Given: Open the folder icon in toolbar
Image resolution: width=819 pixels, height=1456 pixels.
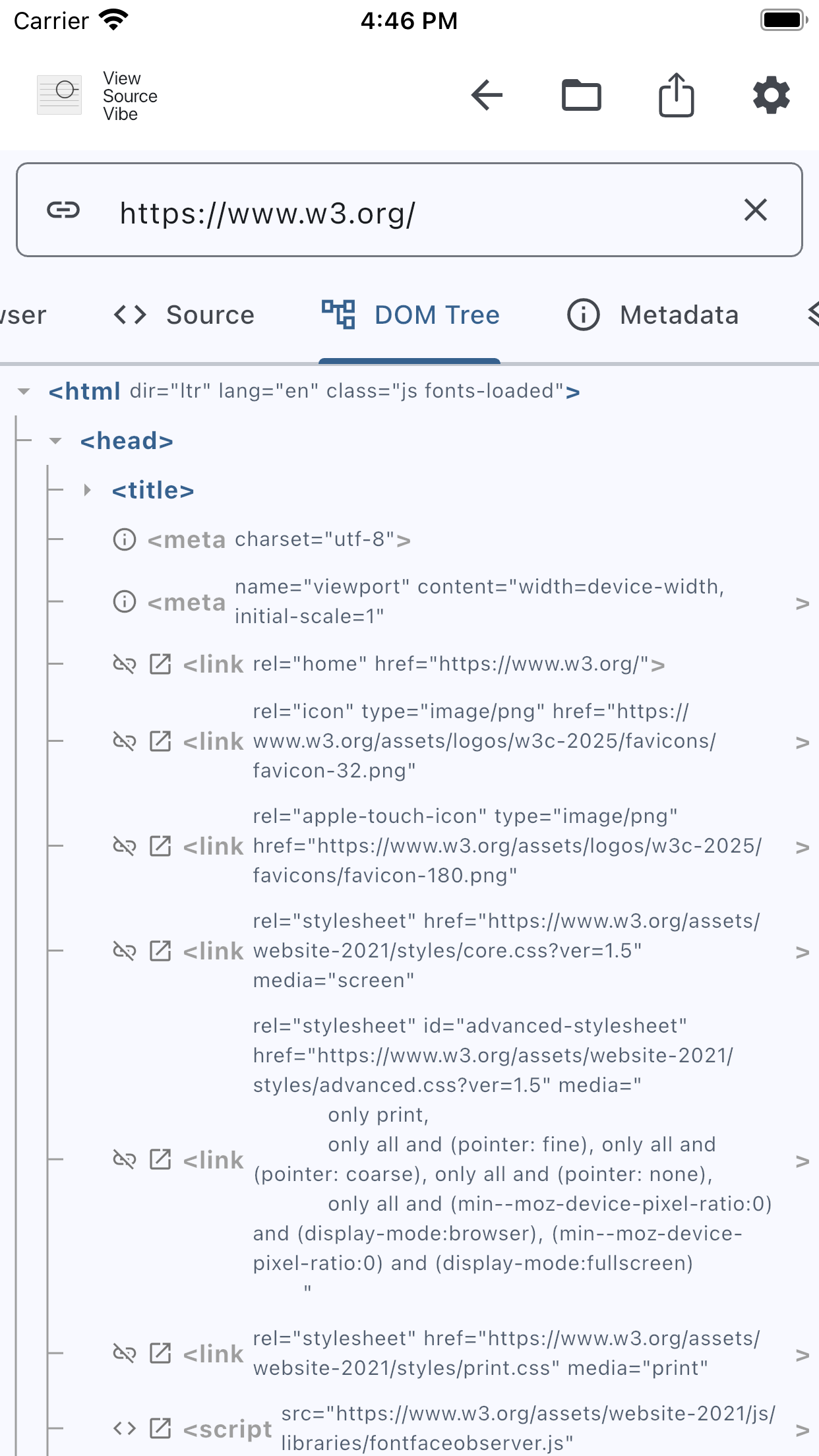Looking at the screenshot, I should [581, 96].
